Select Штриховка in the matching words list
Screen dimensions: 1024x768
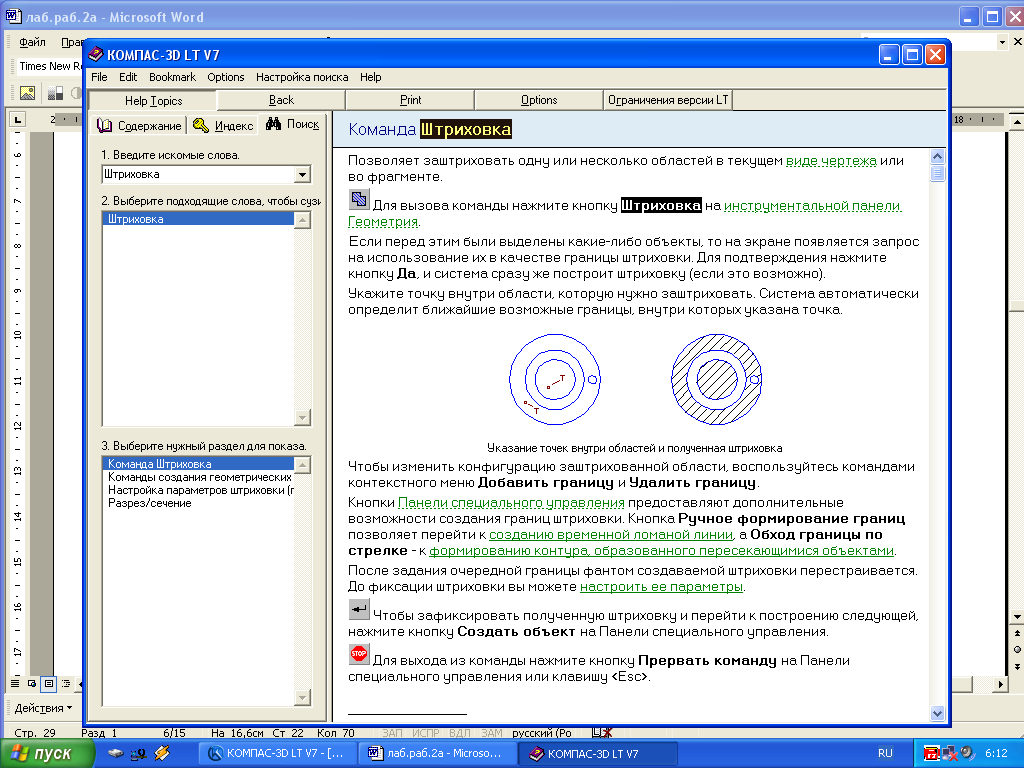click(x=198, y=219)
